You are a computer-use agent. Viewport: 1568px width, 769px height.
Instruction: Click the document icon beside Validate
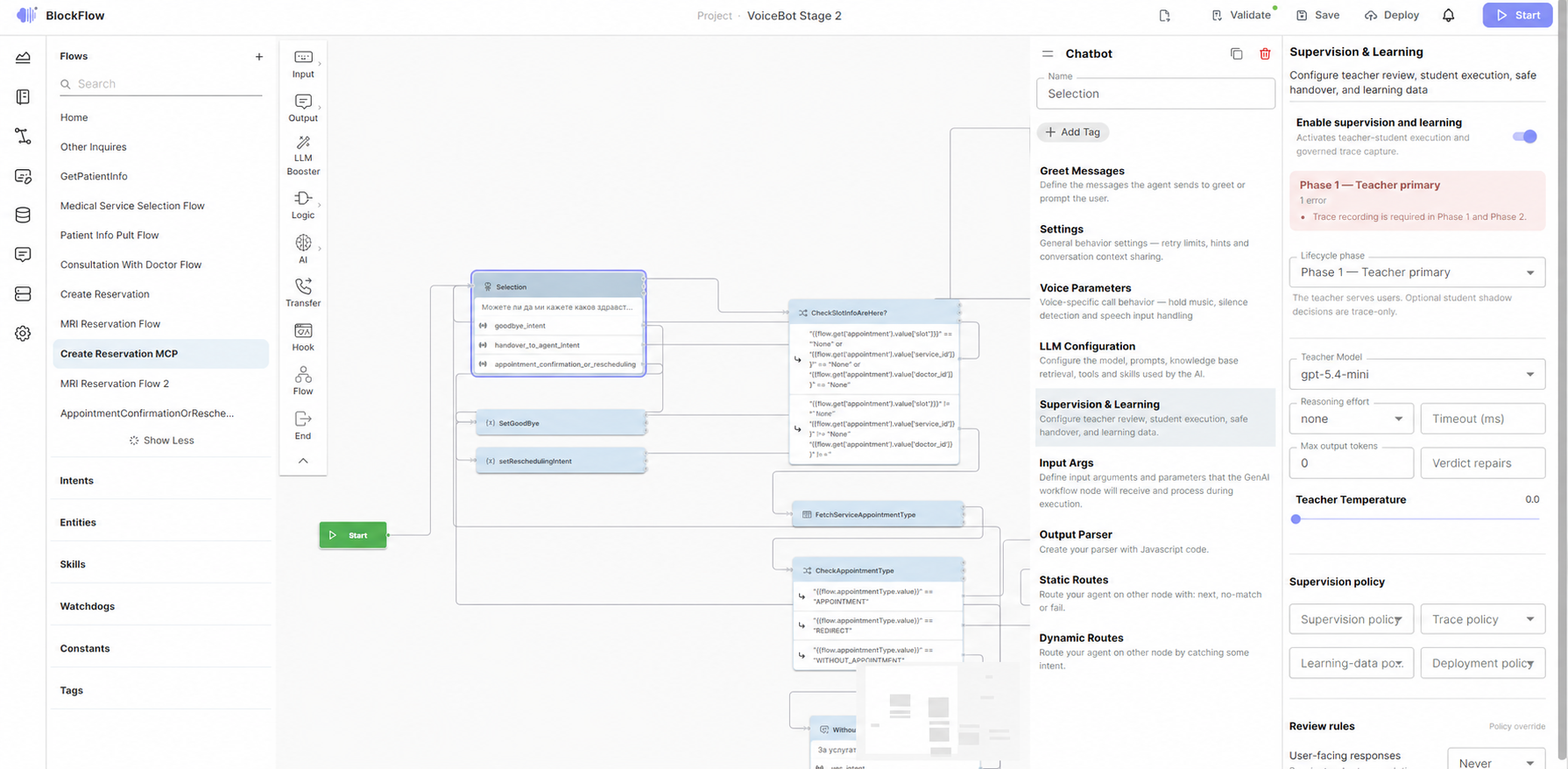(x=1164, y=16)
